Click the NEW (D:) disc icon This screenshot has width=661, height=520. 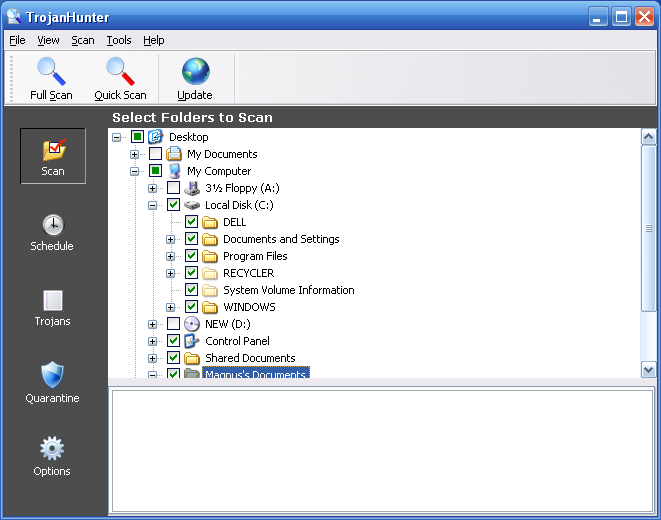[192, 324]
